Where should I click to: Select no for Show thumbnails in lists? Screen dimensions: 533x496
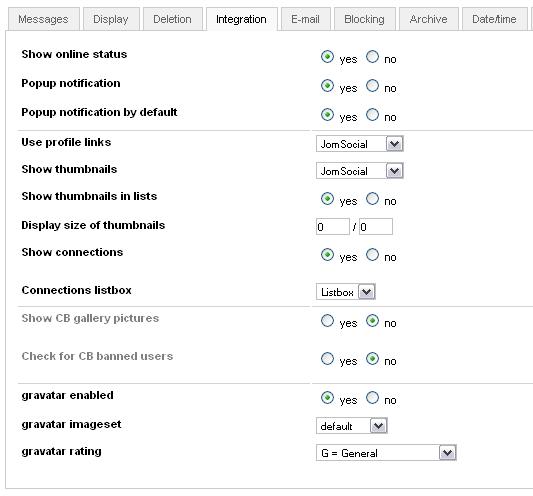tap(373, 199)
